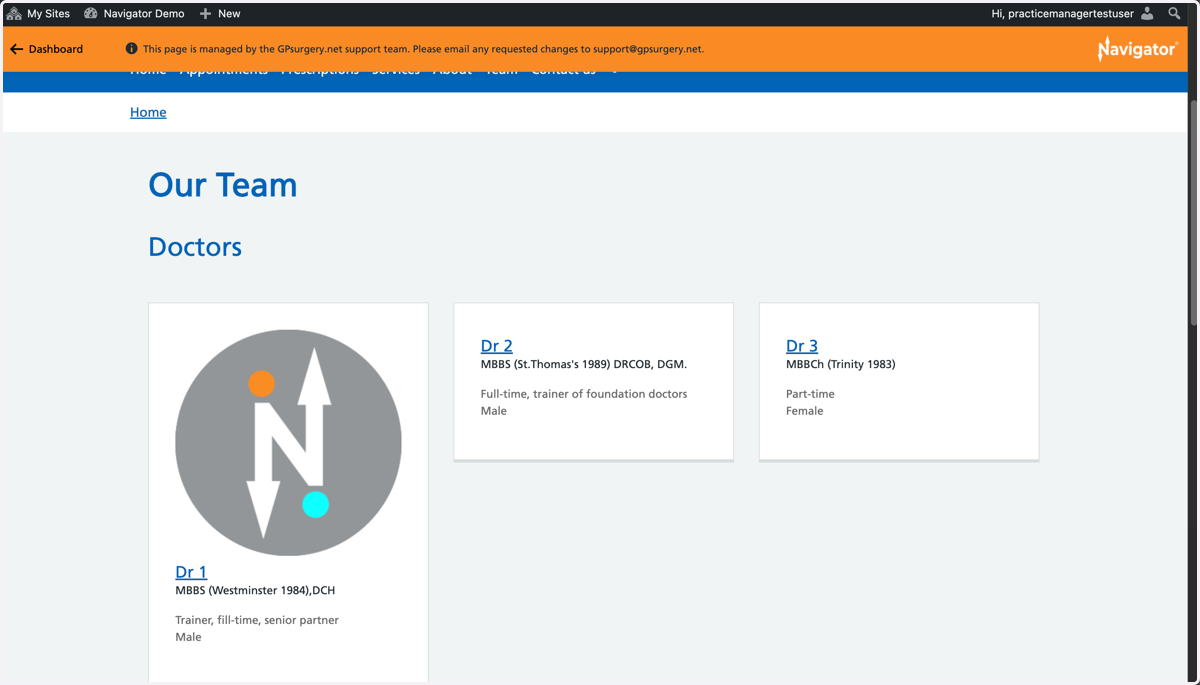Click the plus icon beside New
Viewport: 1200px width, 685px height.
(x=205, y=14)
